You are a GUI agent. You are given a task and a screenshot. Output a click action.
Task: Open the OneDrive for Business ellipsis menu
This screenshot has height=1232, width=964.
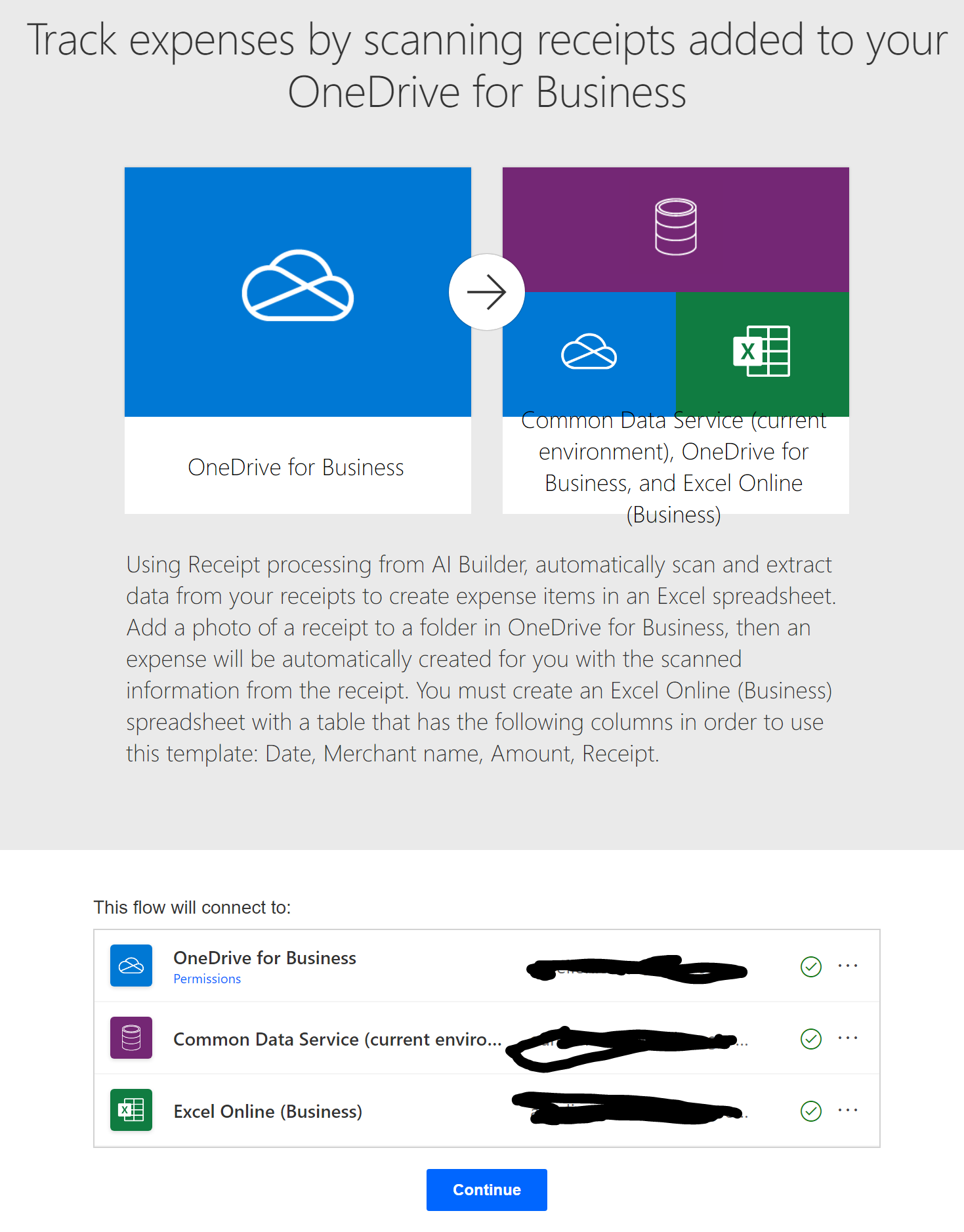click(x=848, y=966)
